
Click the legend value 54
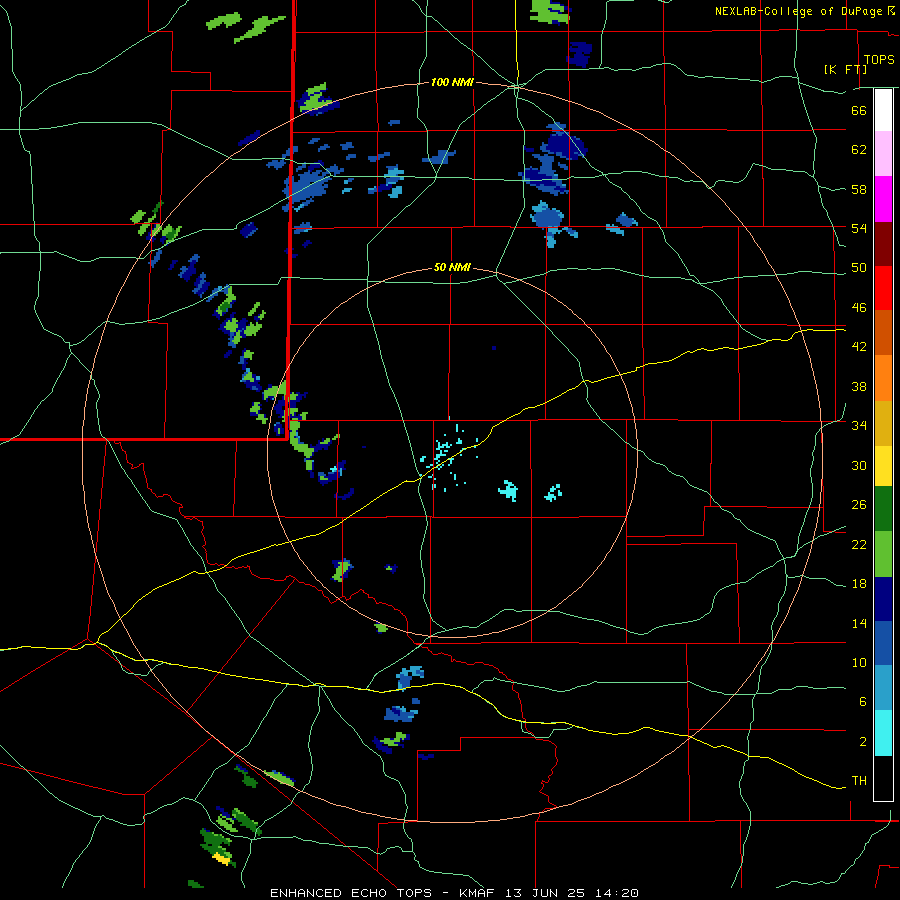tap(859, 228)
